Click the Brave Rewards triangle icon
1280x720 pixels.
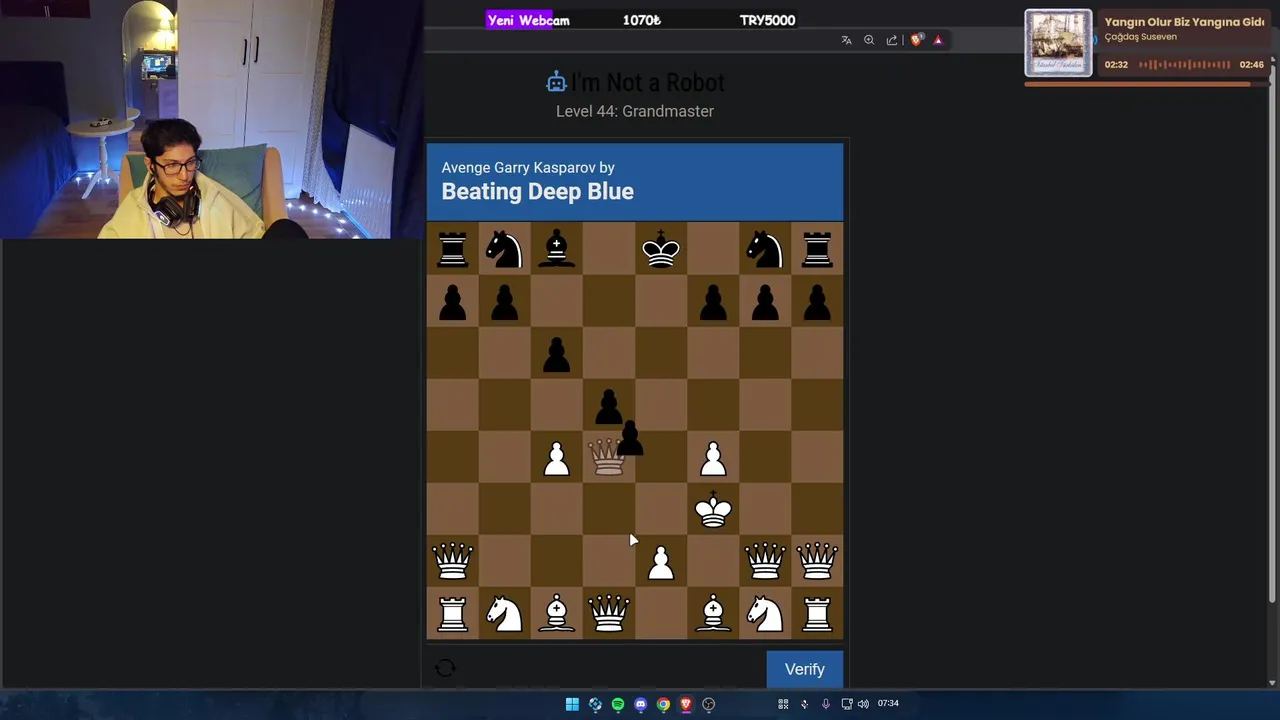pos(938,40)
